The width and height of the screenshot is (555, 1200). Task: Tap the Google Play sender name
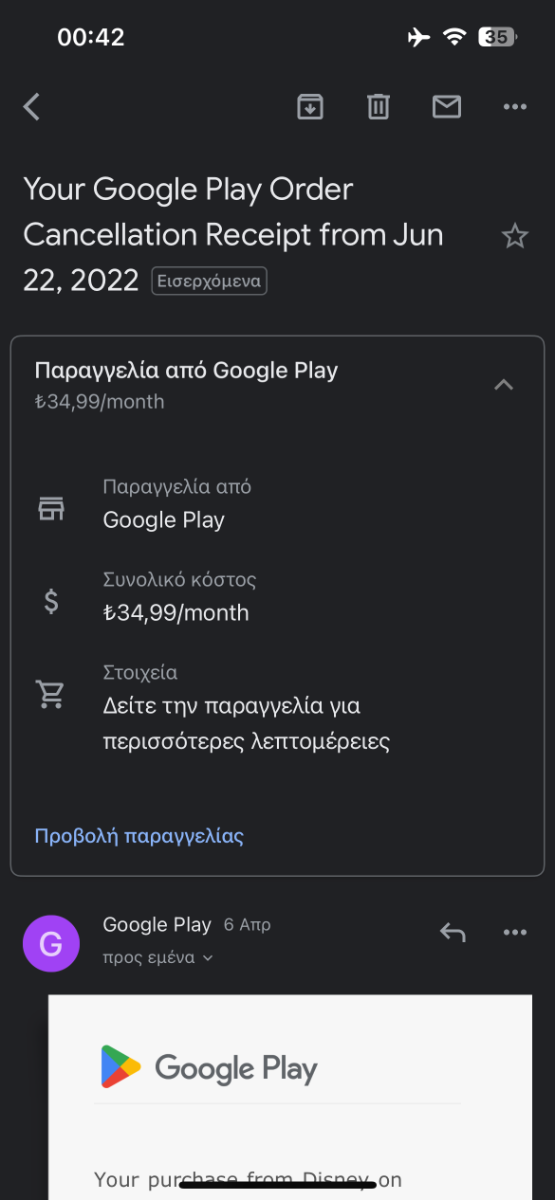coord(157,925)
